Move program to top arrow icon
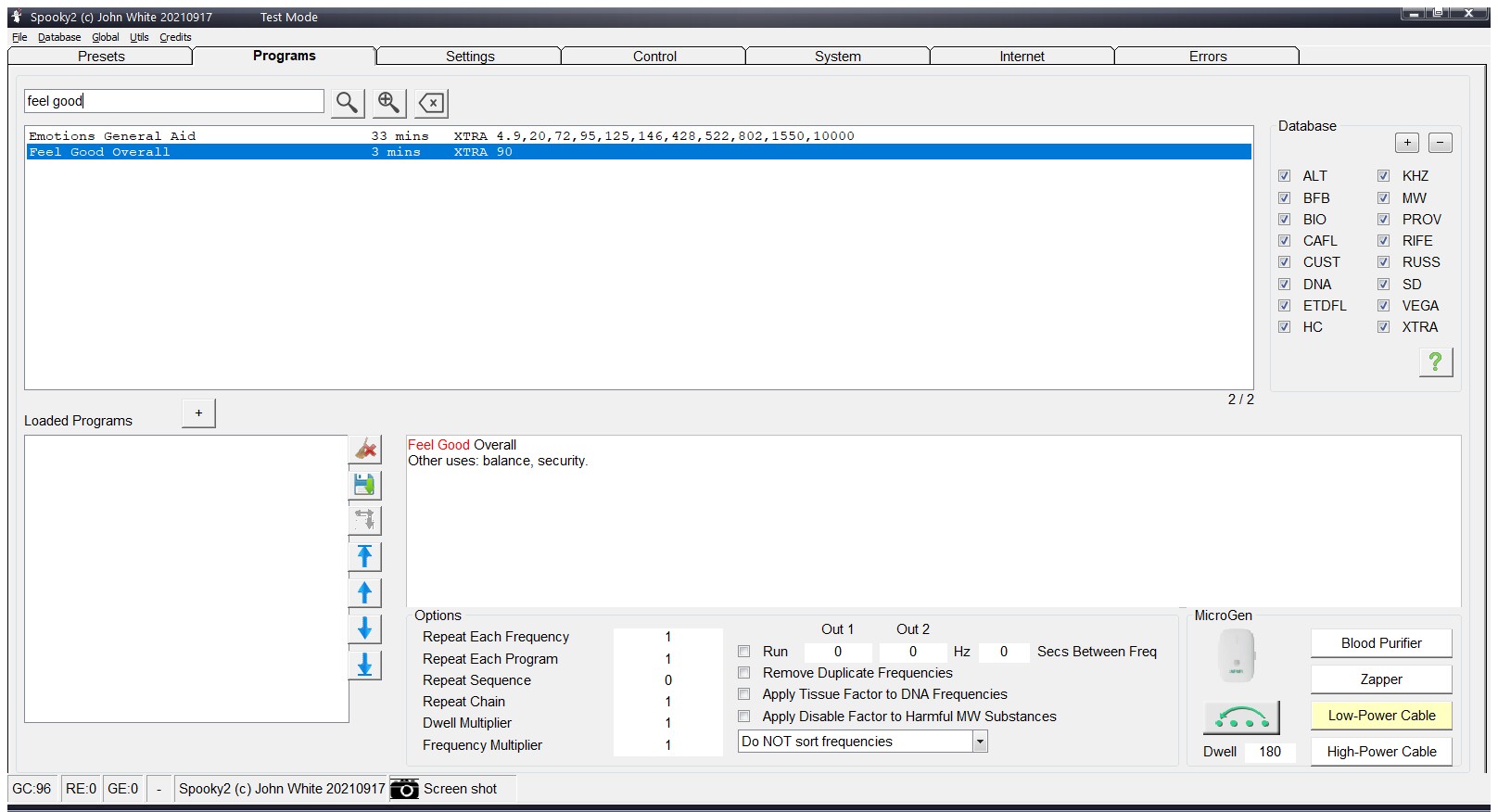This screenshot has height=812, width=1498. click(x=365, y=556)
